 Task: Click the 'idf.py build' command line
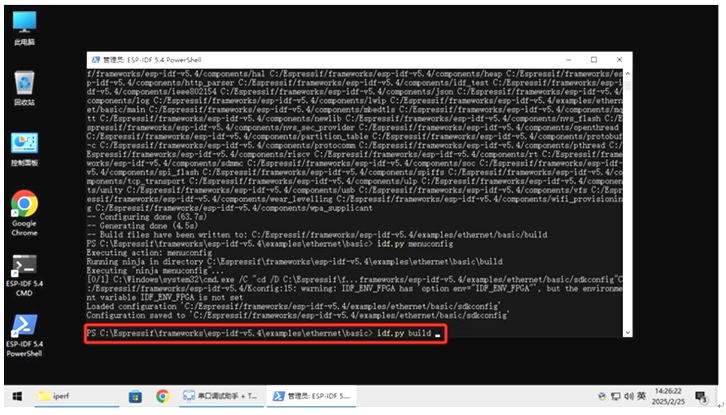pyautogui.click(x=263, y=333)
